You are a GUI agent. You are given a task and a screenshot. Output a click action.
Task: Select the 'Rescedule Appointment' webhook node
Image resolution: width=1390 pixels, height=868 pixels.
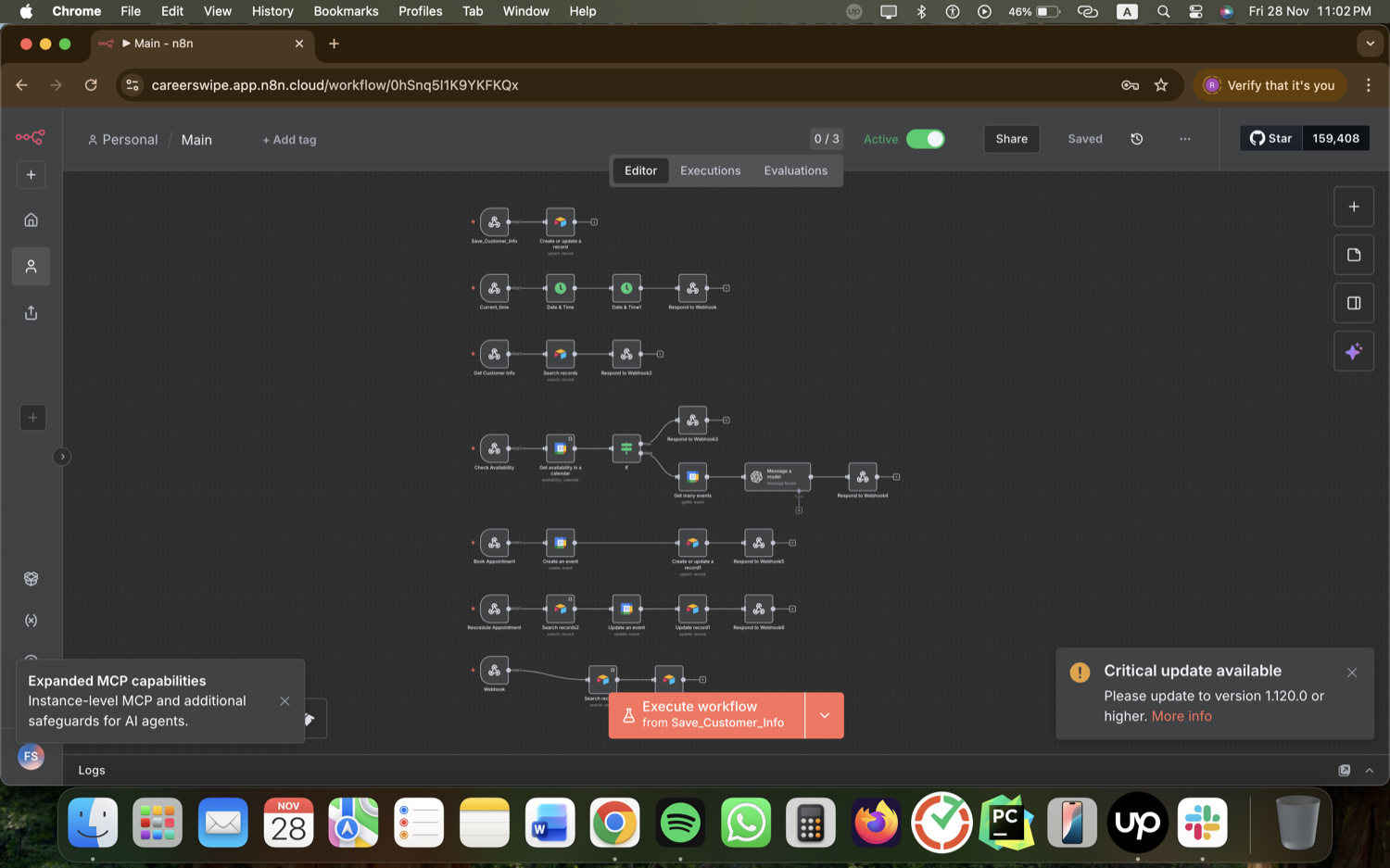pyautogui.click(x=494, y=609)
